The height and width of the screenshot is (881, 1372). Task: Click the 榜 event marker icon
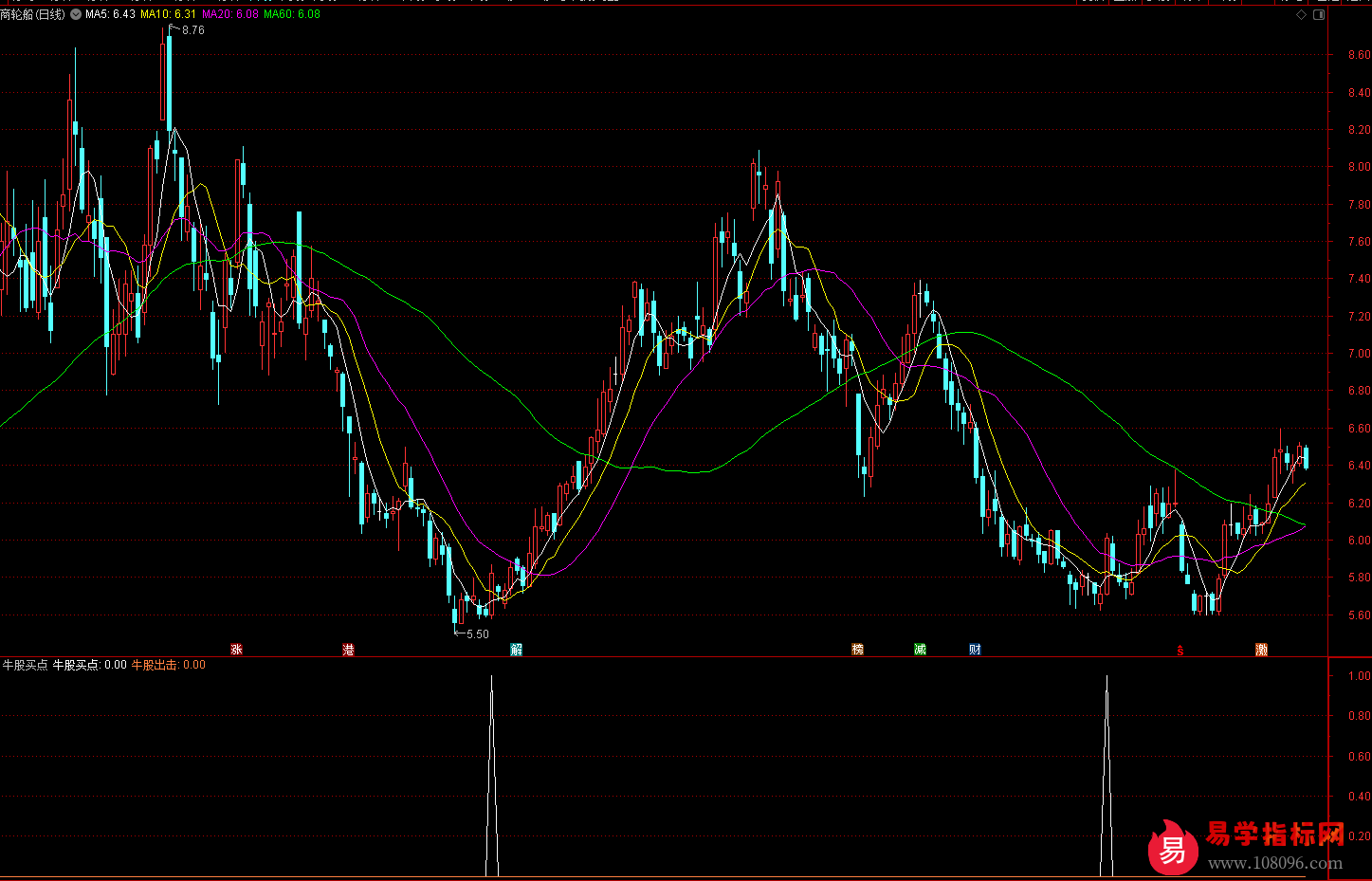[x=857, y=650]
